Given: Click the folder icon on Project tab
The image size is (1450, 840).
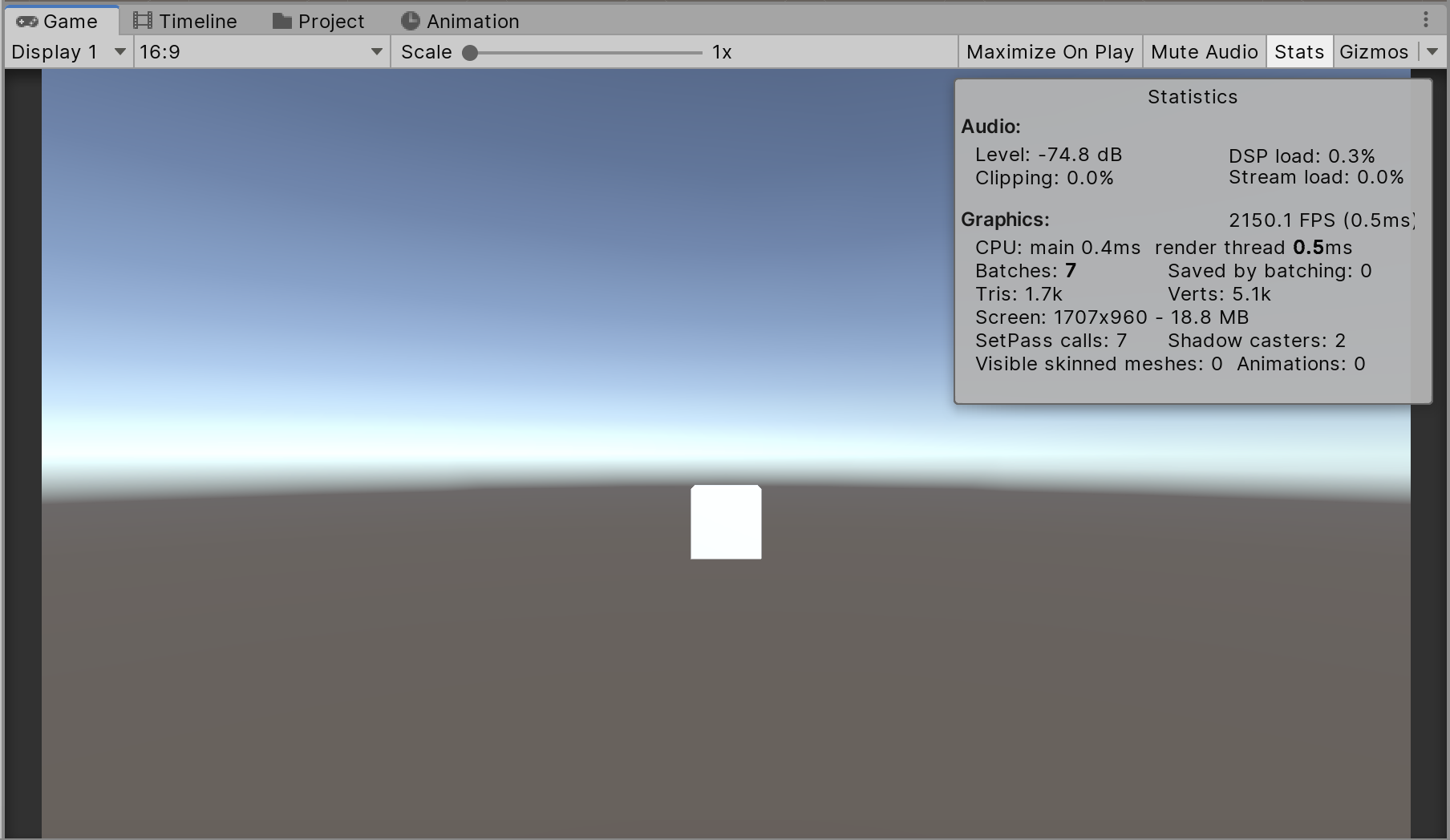Looking at the screenshot, I should click(281, 22).
